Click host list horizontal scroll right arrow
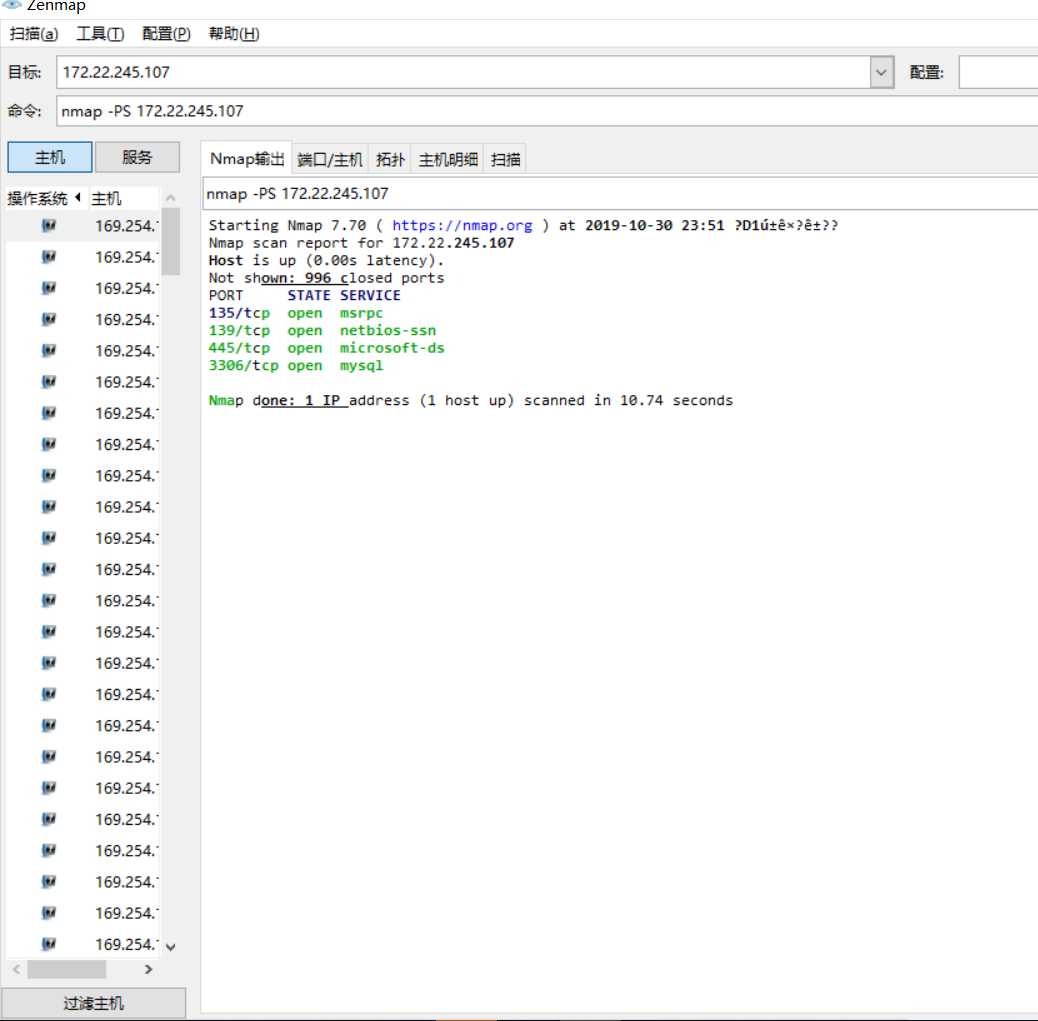1038x1021 pixels. click(x=148, y=969)
